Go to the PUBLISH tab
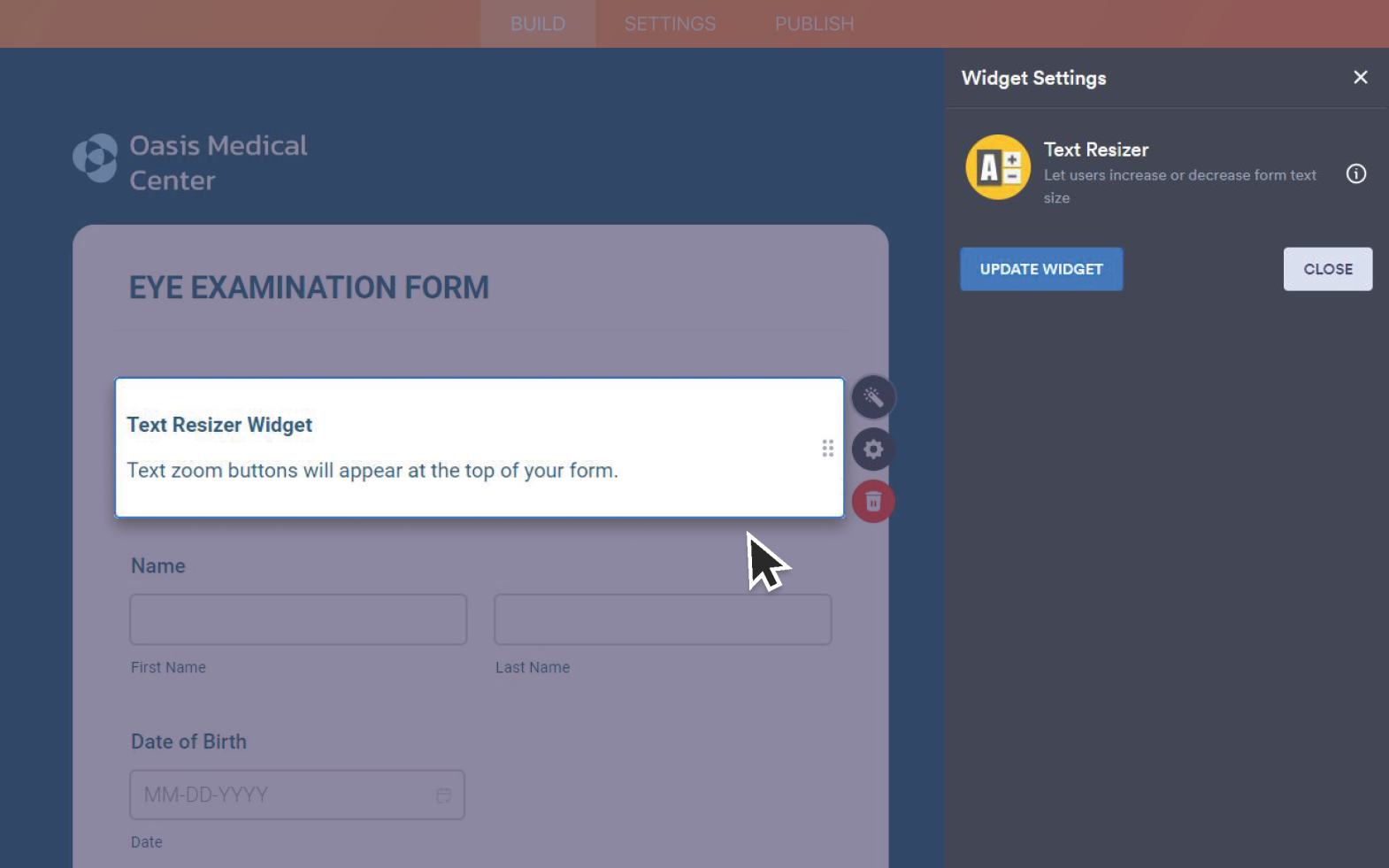Viewport: 1389px width, 868px height. coord(814,24)
